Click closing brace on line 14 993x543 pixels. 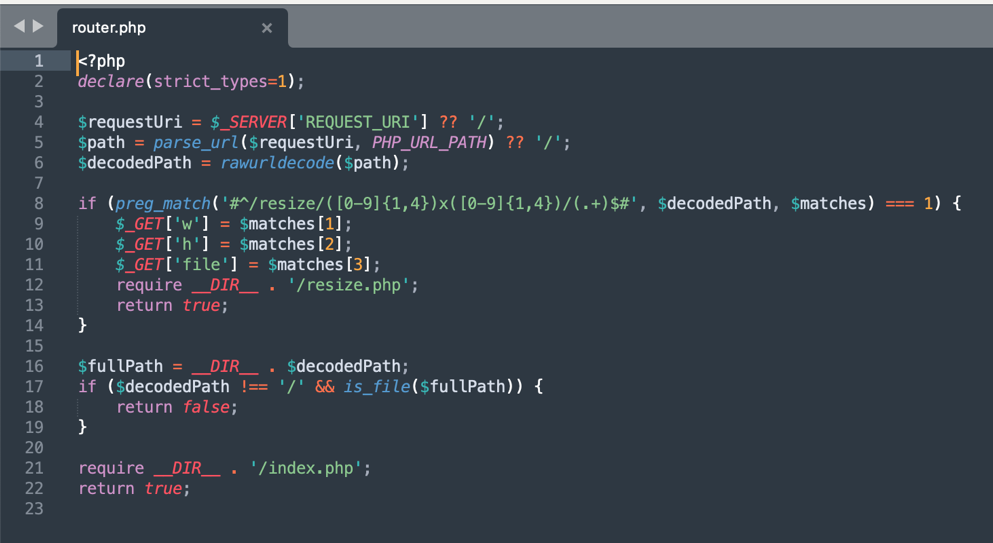point(82,326)
